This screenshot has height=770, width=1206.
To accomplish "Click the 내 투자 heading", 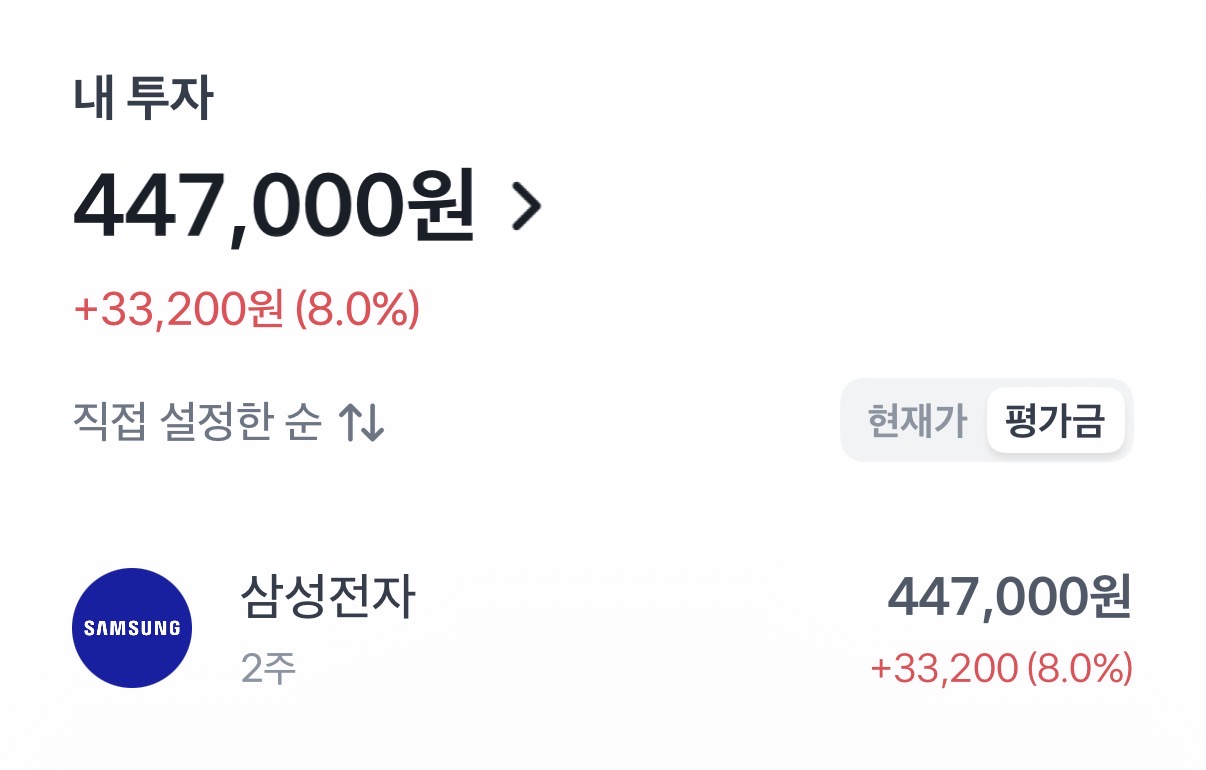I will coord(143,100).
